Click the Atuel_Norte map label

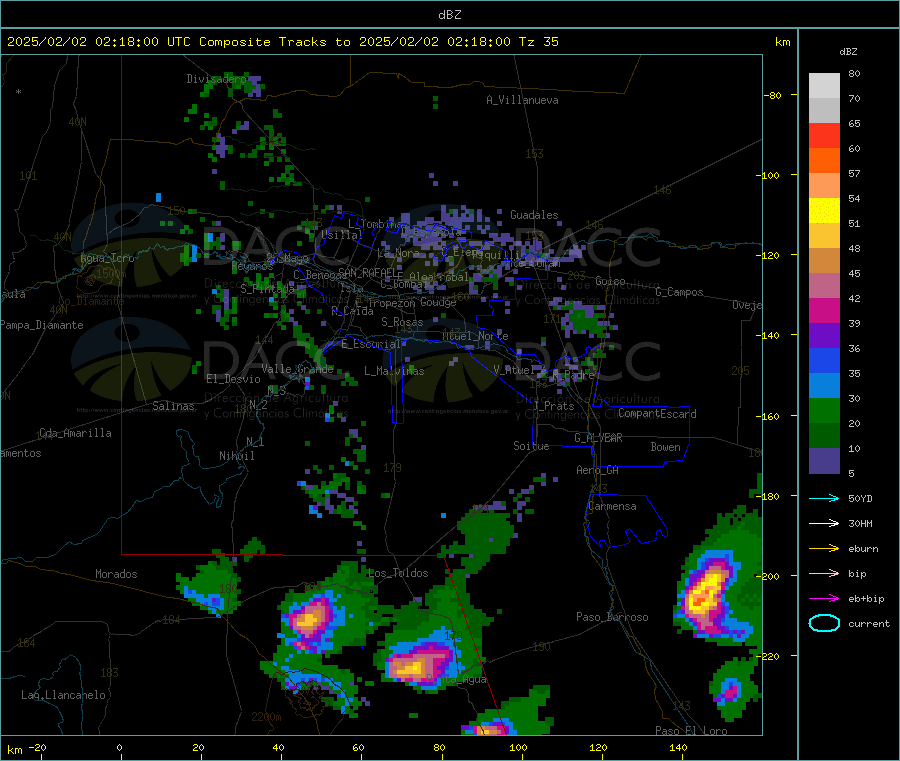[475, 336]
